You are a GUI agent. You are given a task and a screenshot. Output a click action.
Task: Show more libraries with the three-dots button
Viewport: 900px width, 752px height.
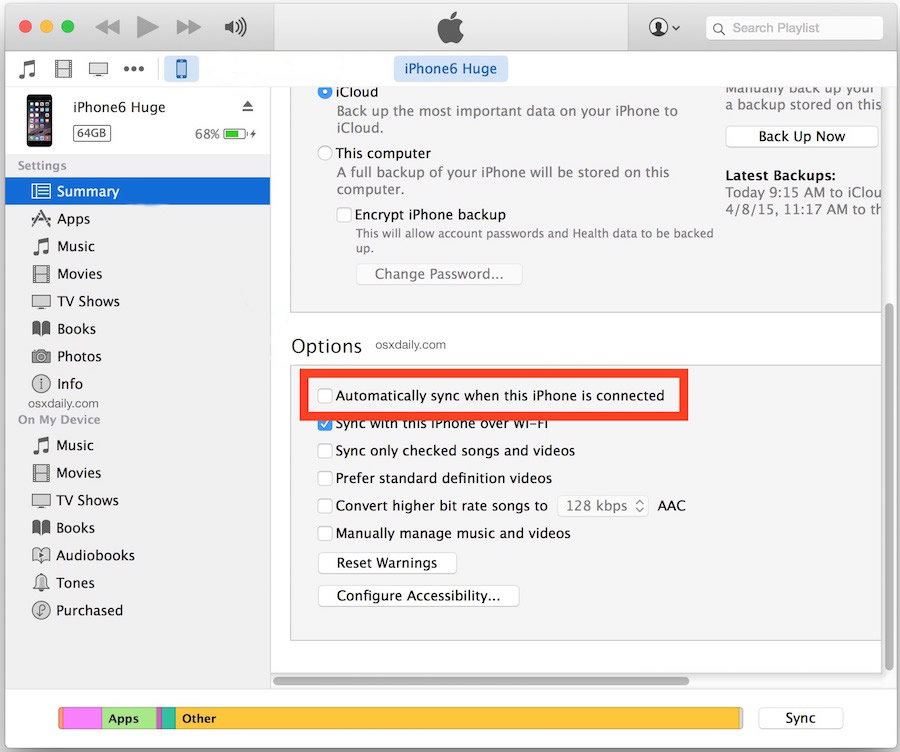coord(133,69)
